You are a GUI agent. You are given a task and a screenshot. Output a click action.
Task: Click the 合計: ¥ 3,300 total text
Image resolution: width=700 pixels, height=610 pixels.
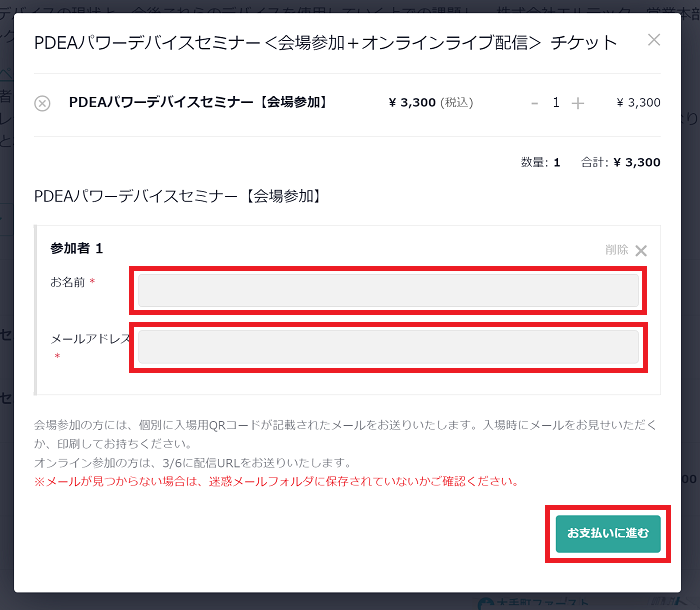[x=621, y=162]
